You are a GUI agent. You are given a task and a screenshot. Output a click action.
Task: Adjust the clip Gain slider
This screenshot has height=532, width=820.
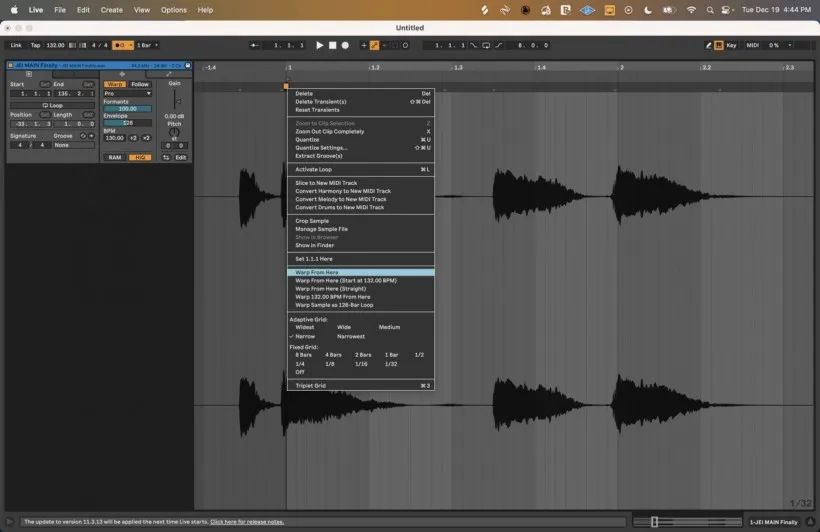(175, 100)
